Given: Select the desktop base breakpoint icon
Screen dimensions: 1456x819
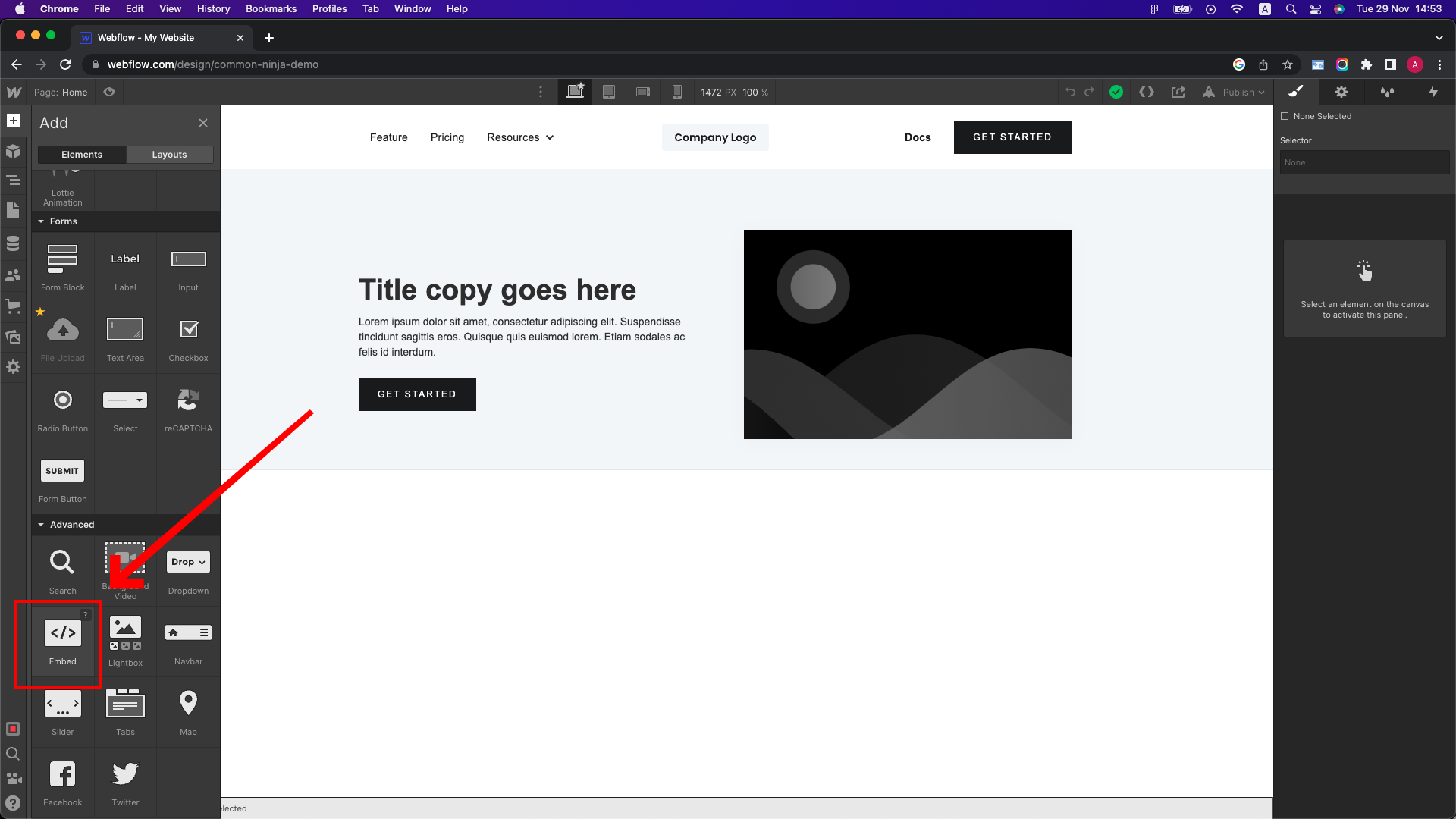Looking at the screenshot, I should point(576,92).
